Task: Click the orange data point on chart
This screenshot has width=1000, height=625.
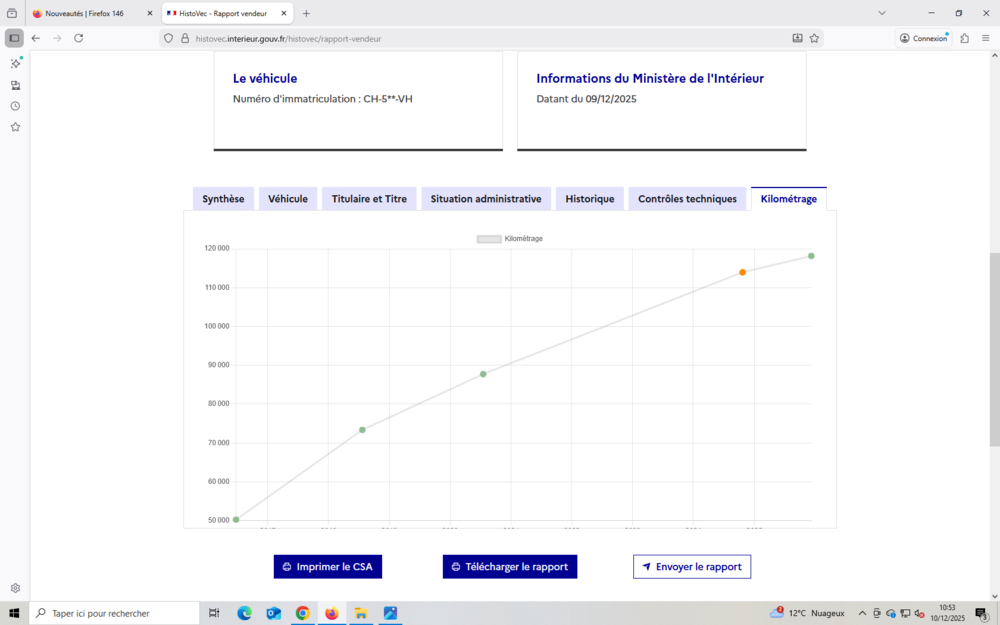Action: (742, 272)
